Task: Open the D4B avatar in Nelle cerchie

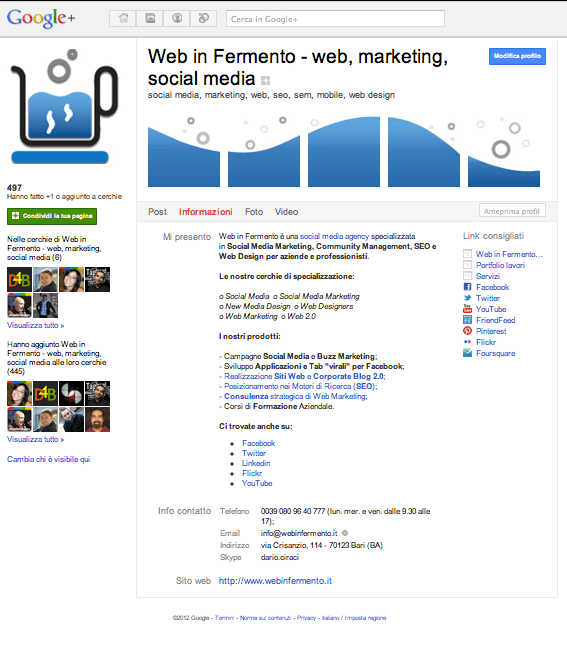Action: pos(19,279)
